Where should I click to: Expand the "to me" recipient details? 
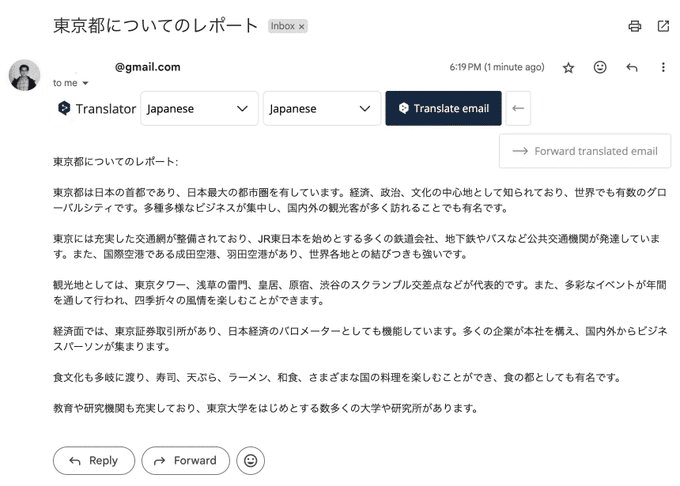tap(85, 83)
